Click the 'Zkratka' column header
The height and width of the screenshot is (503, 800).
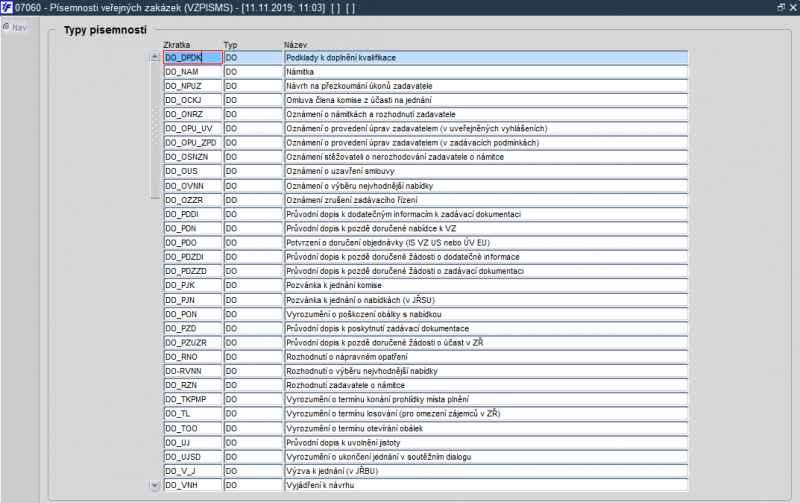177,45
